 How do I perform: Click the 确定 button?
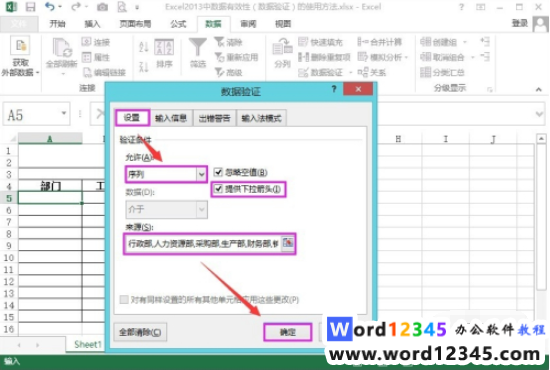[288, 332]
